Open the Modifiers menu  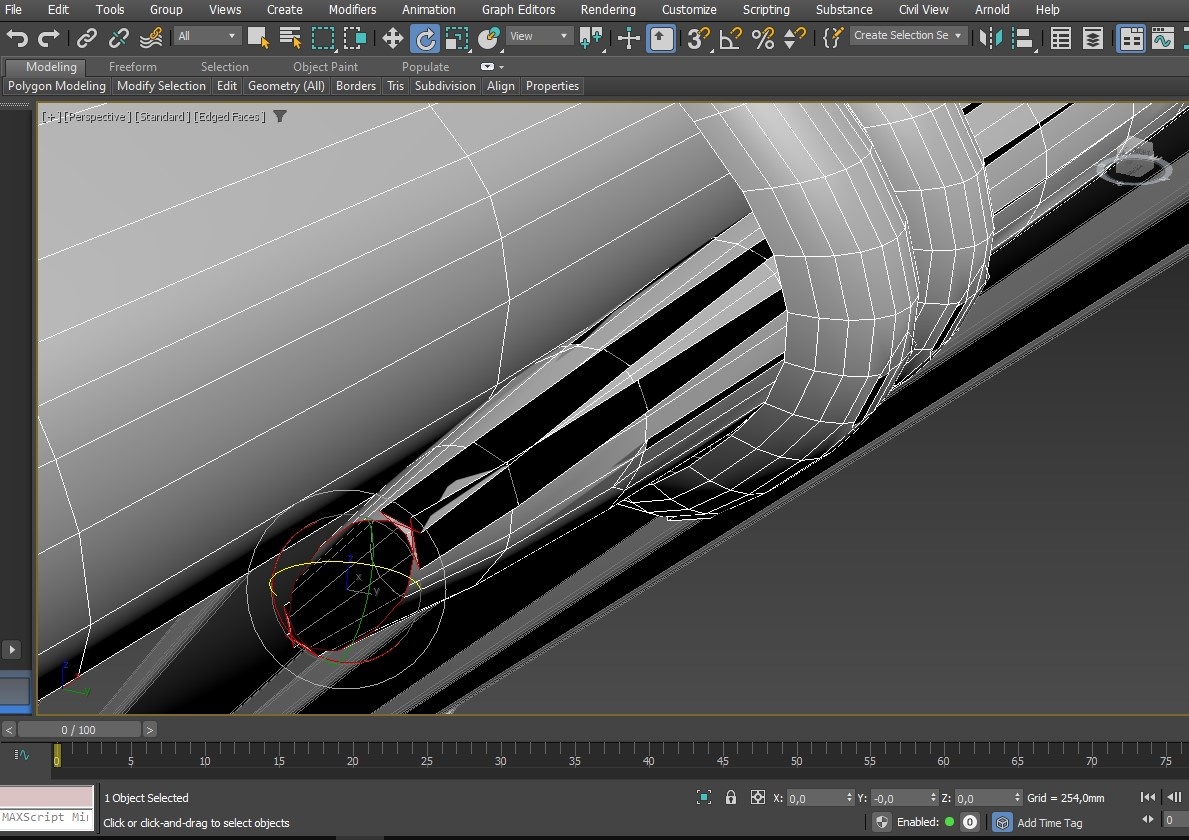point(352,10)
